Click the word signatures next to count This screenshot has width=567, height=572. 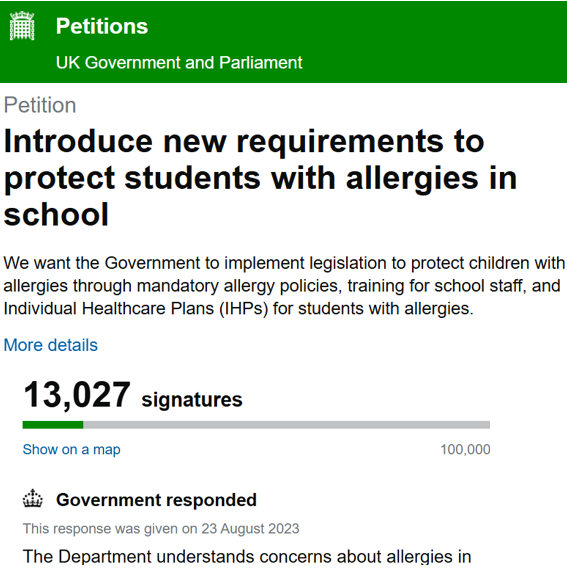tap(192, 399)
